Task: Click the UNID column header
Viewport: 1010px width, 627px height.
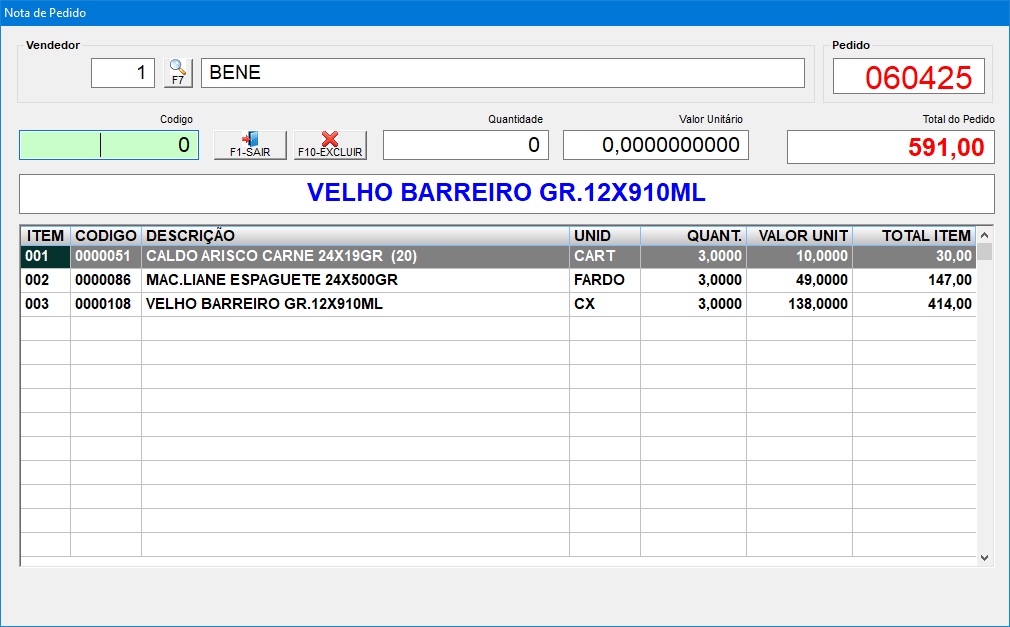Action: 604,236
